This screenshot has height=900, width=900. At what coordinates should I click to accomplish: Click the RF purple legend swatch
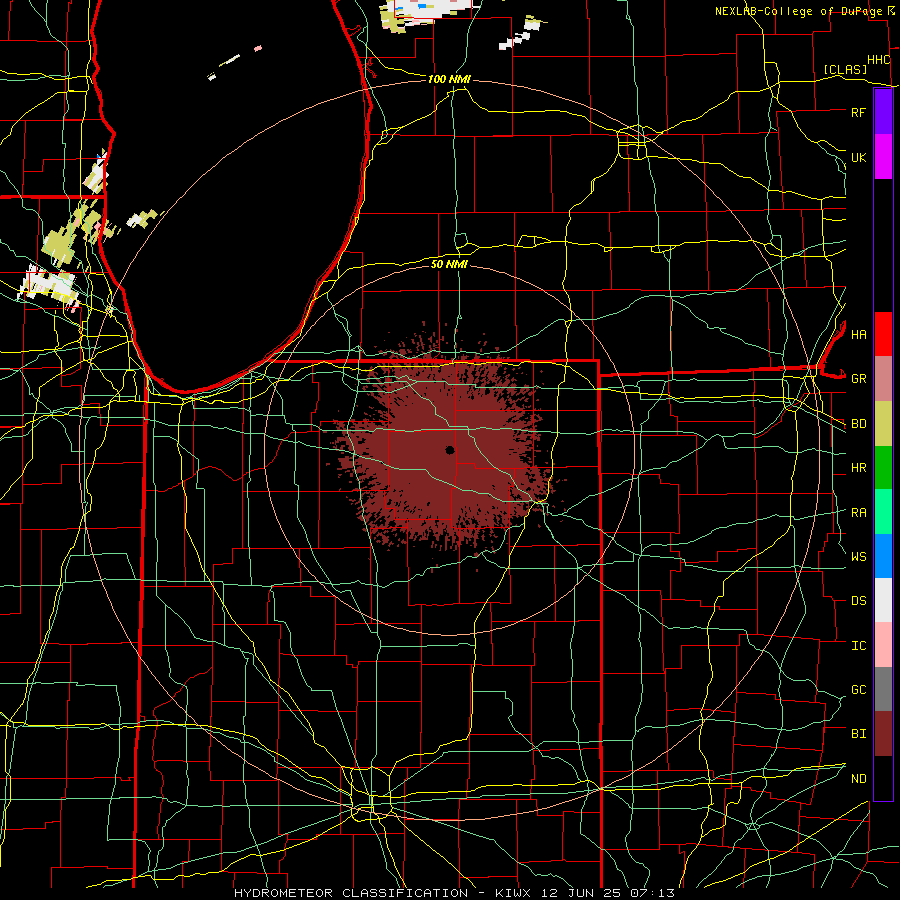click(883, 112)
